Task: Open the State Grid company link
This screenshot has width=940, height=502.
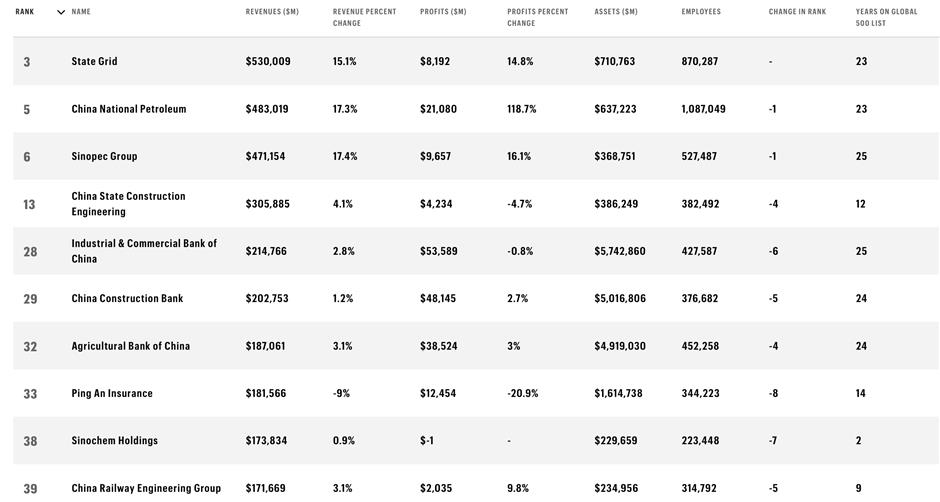Action: (94, 62)
